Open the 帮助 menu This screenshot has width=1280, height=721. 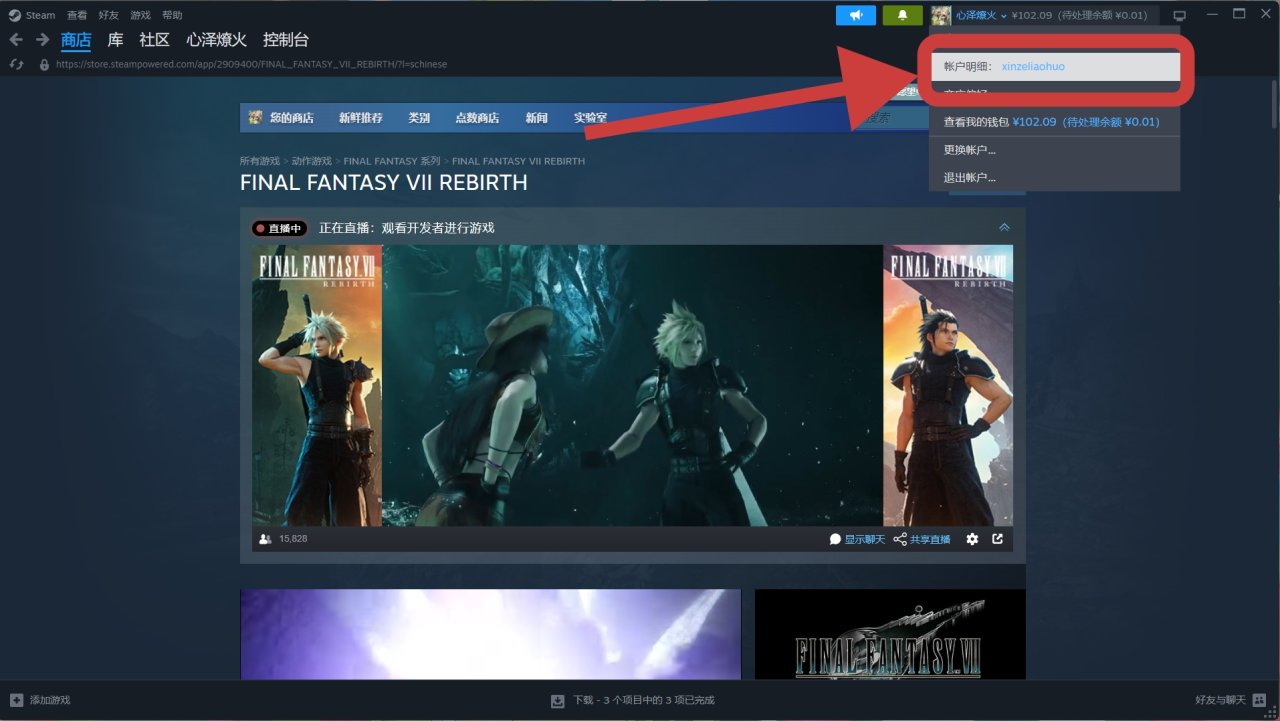(172, 15)
